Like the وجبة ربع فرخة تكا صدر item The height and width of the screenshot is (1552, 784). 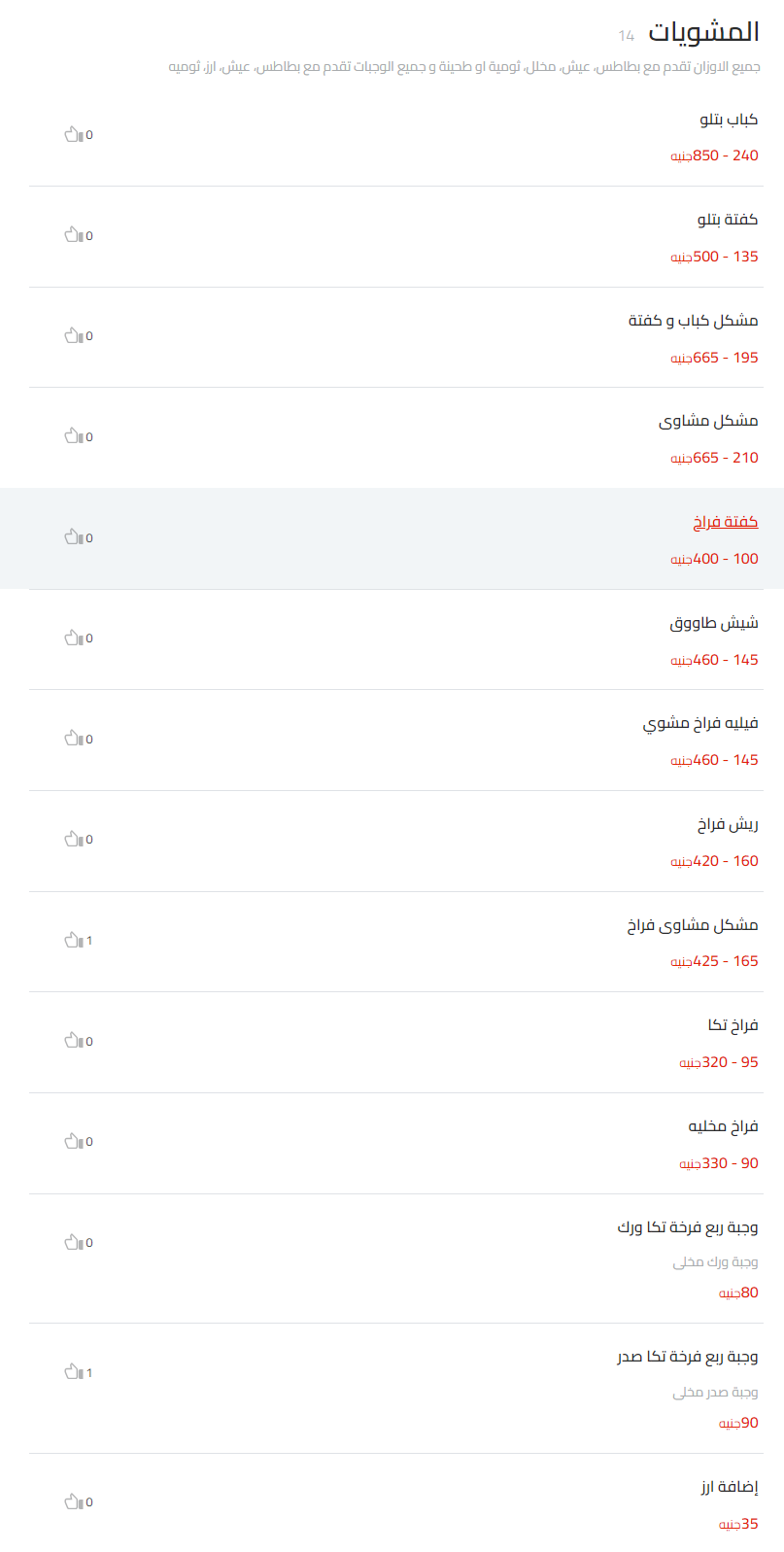click(75, 1373)
